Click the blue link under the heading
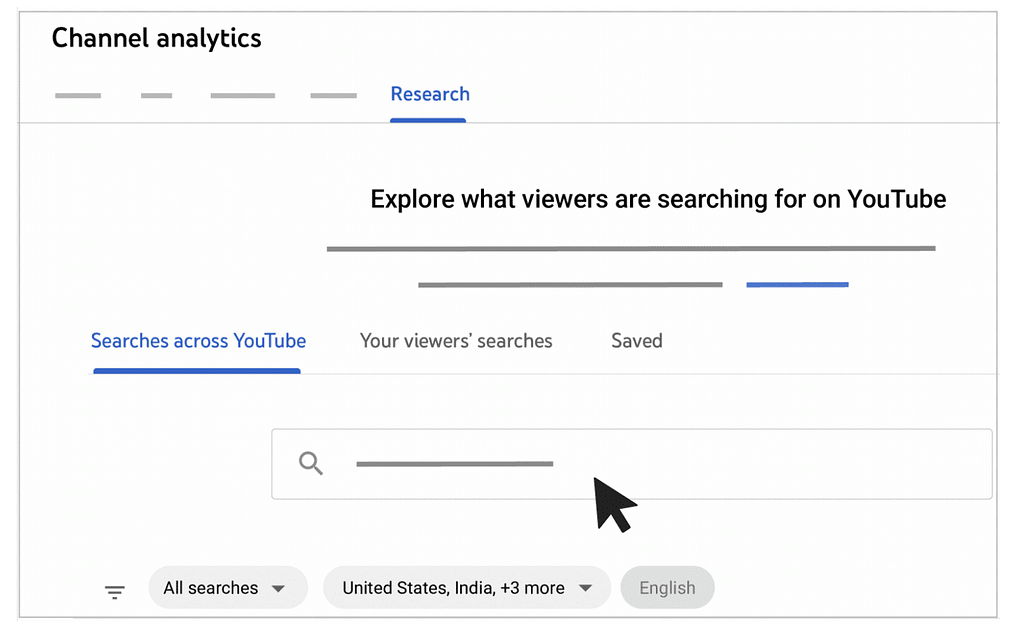The width and height of the screenshot is (1024, 632). point(797,285)
